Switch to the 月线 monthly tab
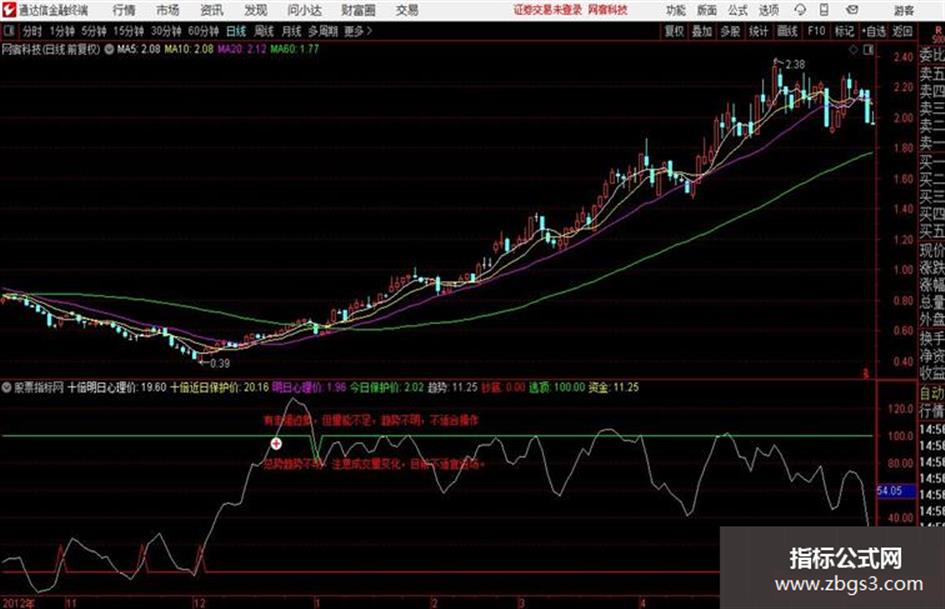The image size is (945, 609). click(292, 31)
